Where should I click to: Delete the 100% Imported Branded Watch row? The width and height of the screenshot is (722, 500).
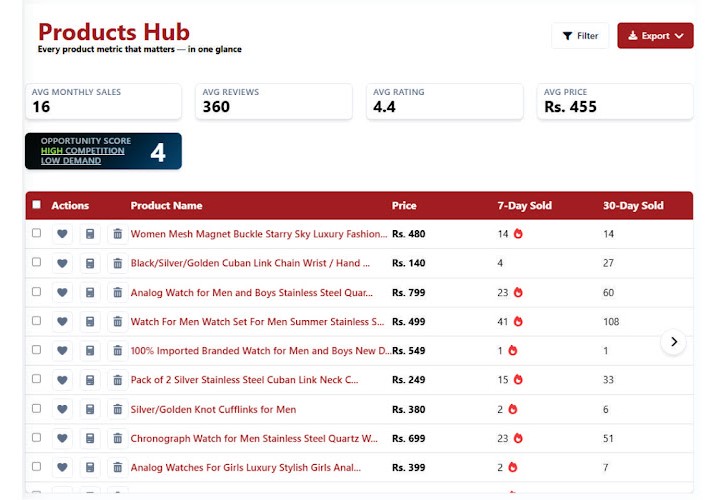[x=118, y=351]
